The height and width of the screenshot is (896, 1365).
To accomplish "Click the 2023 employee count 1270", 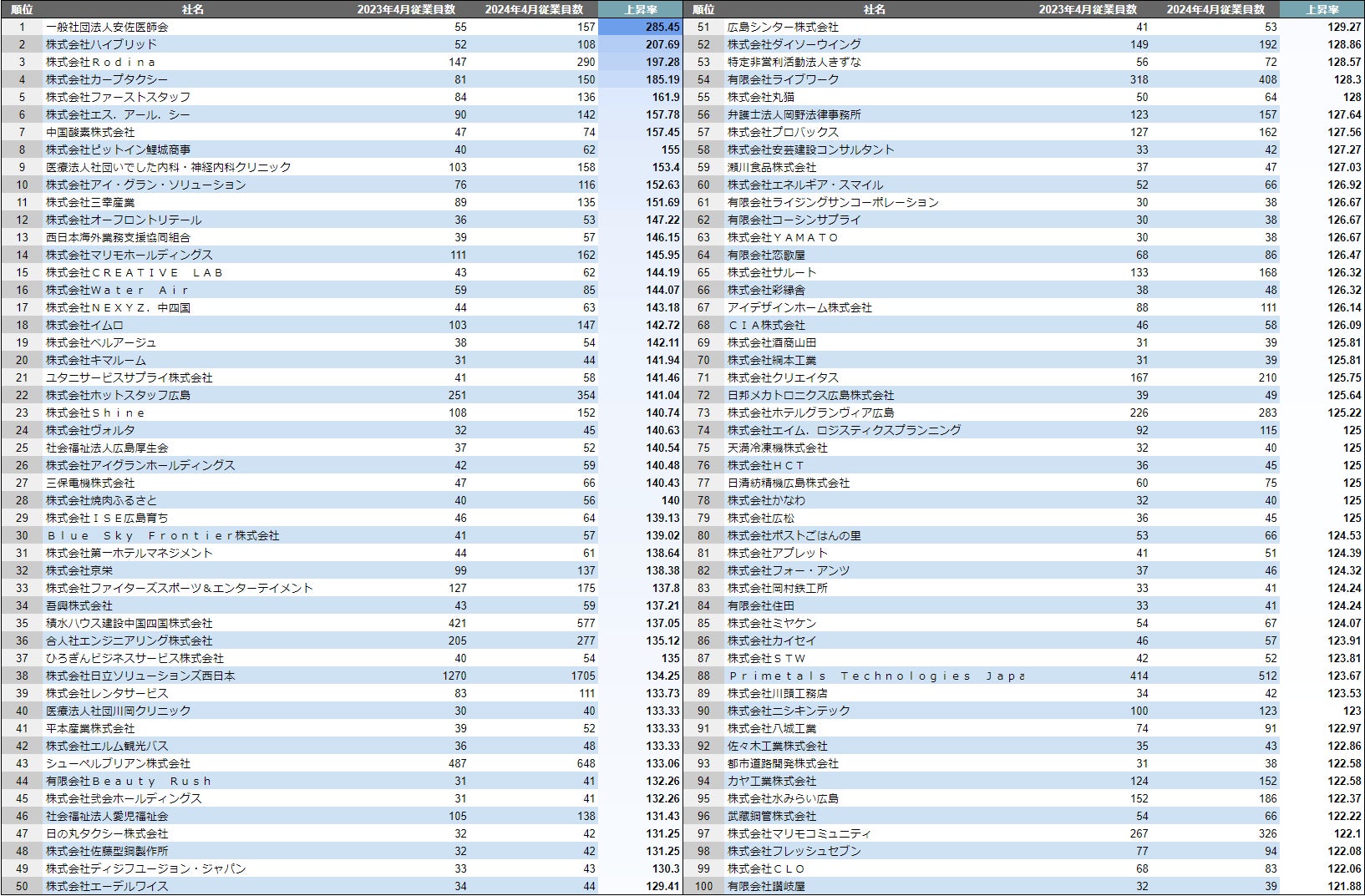I will point(454,676).
